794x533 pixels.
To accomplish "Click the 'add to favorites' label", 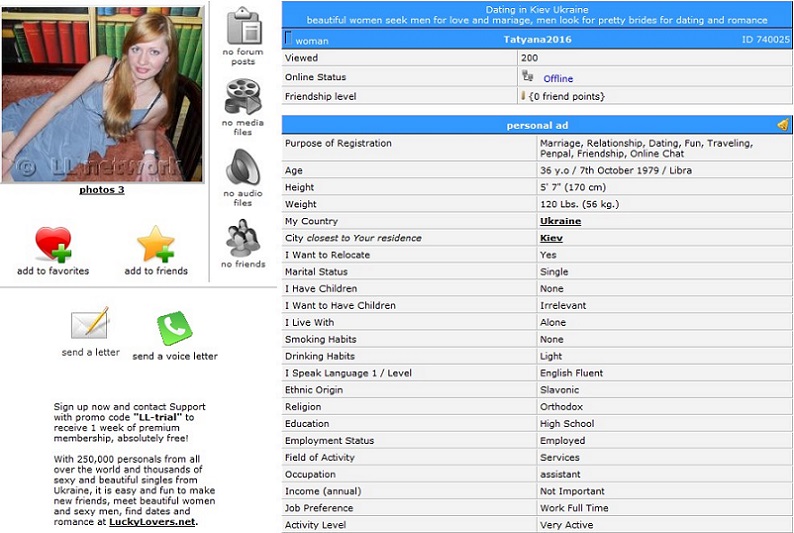I will click(53, 271).
